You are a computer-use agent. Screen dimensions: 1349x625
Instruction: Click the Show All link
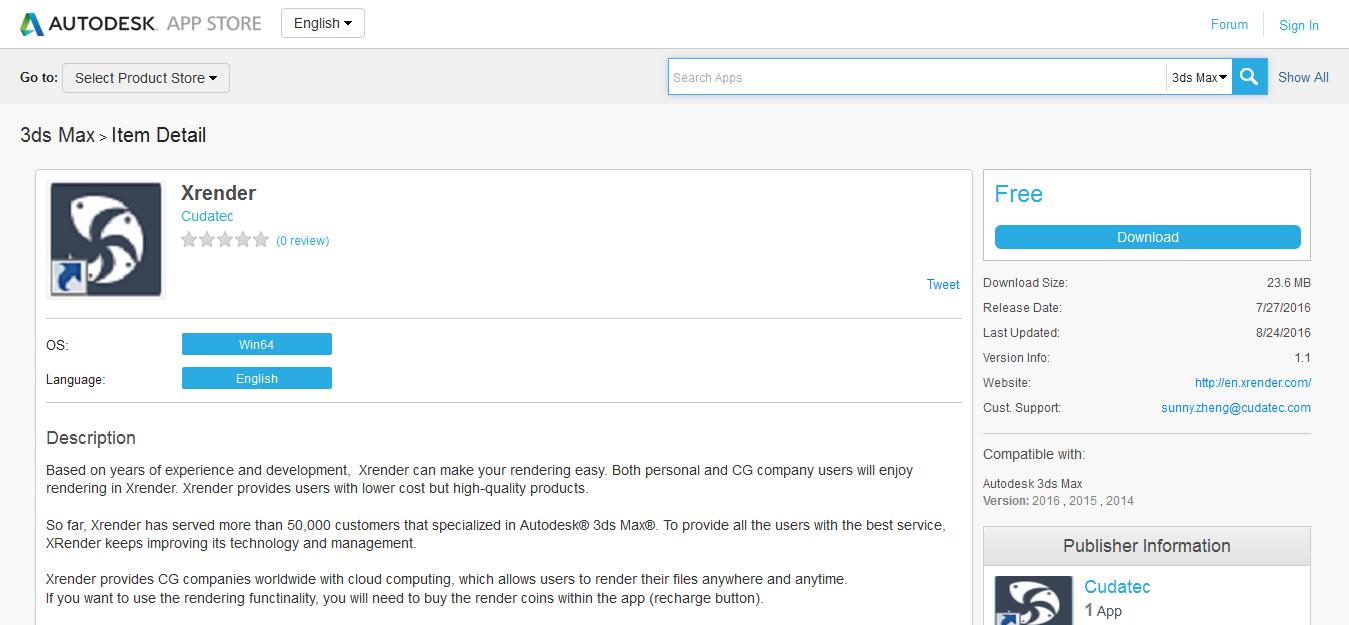click(1303, 77)
